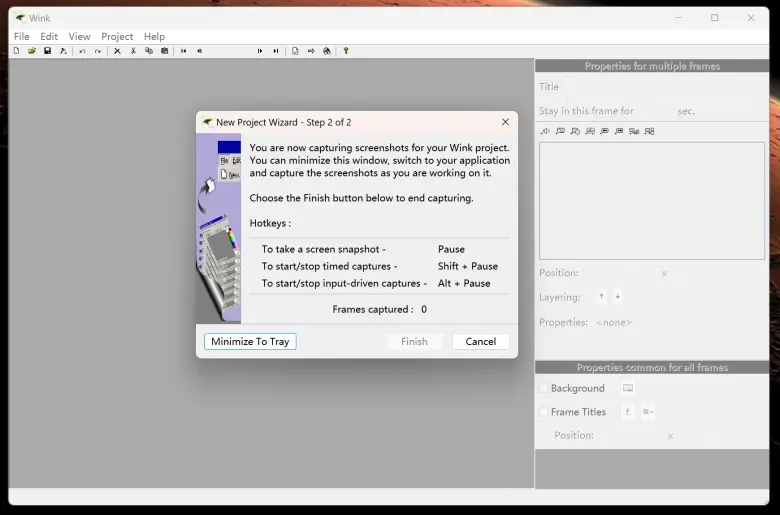Viewport: 780px width, 515px height.
Task: Click the Cancel button in wizard
Action: [x=481, y=341]
